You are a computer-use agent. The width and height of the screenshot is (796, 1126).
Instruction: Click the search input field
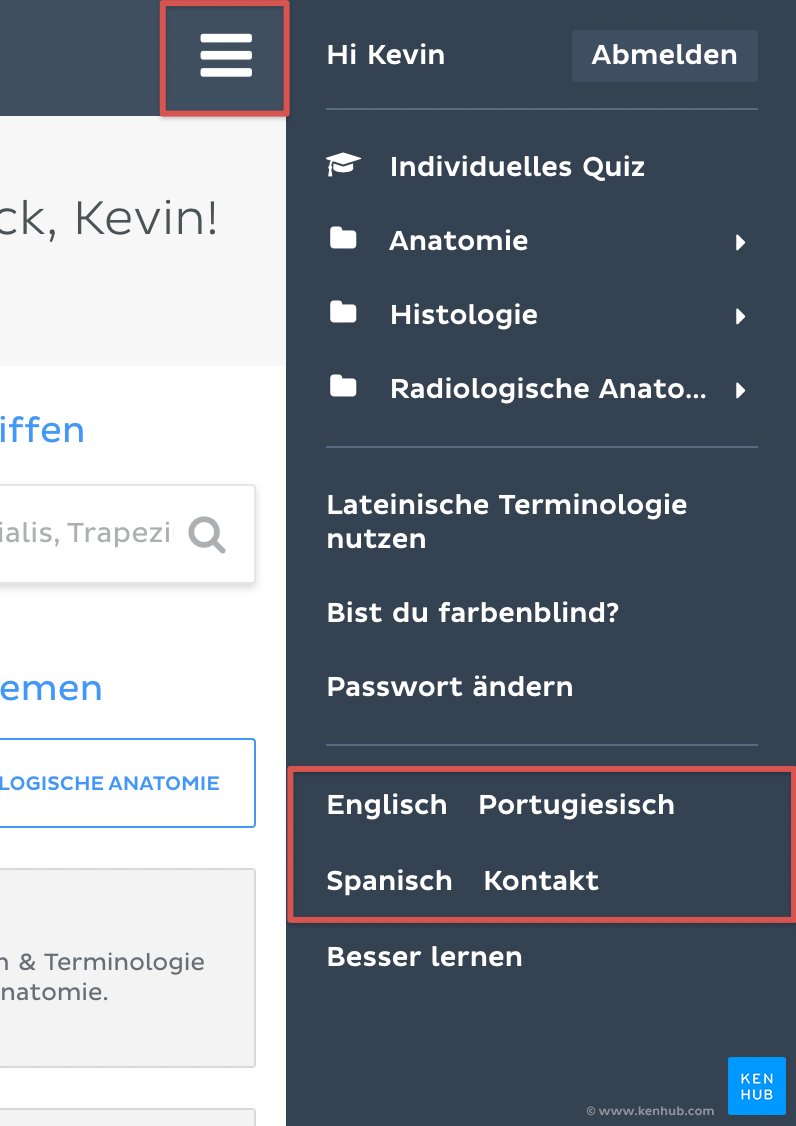[90, 534]
